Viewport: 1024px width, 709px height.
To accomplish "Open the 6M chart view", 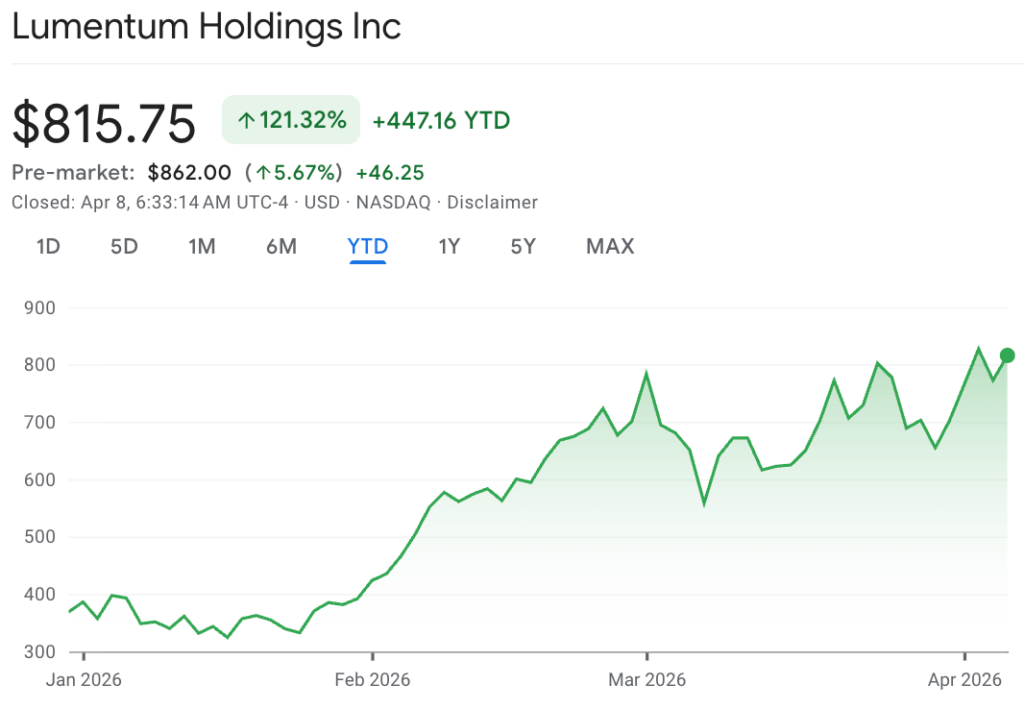I will click(281, 246).
